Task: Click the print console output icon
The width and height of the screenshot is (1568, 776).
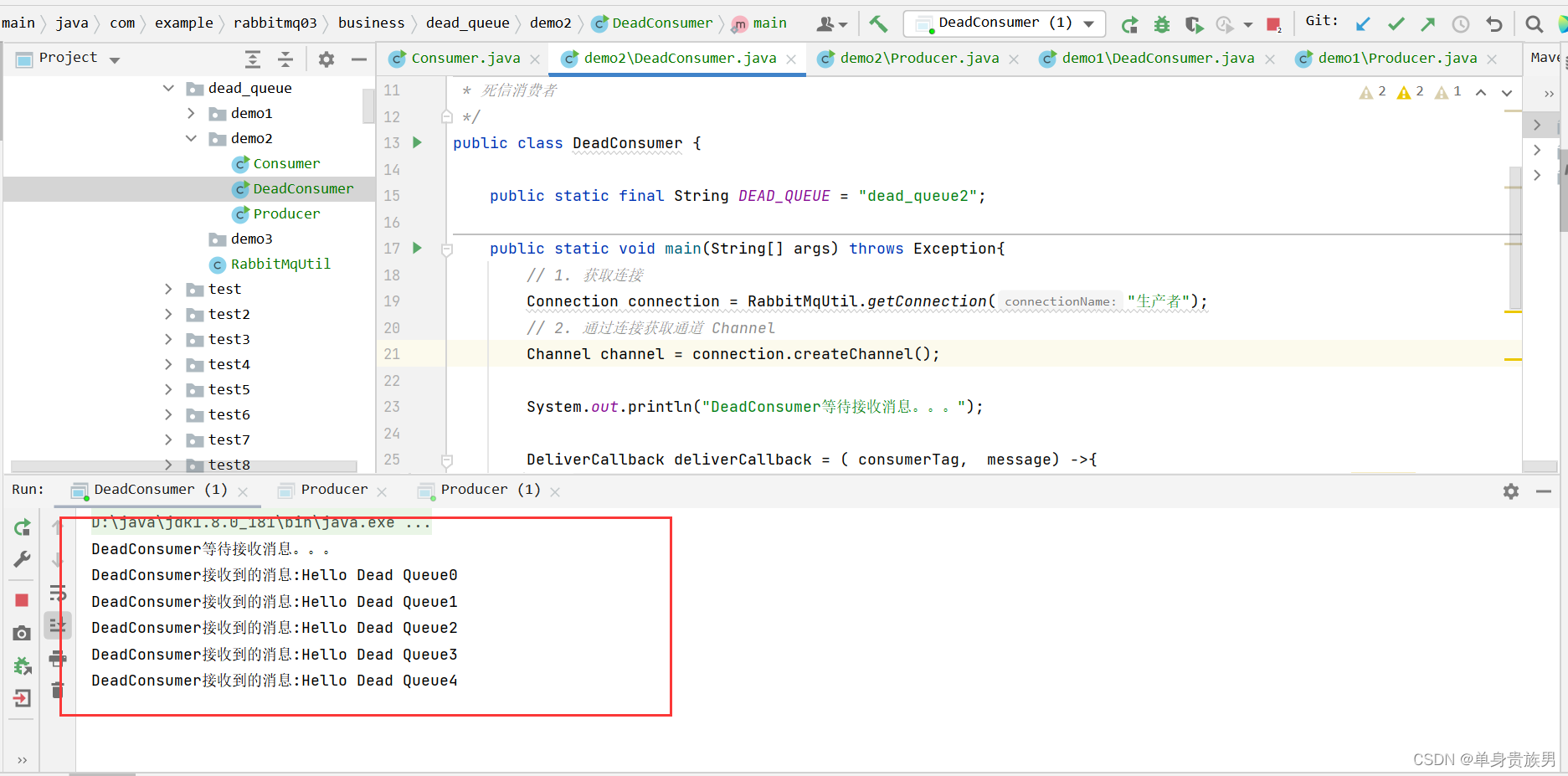Action: 58,658
